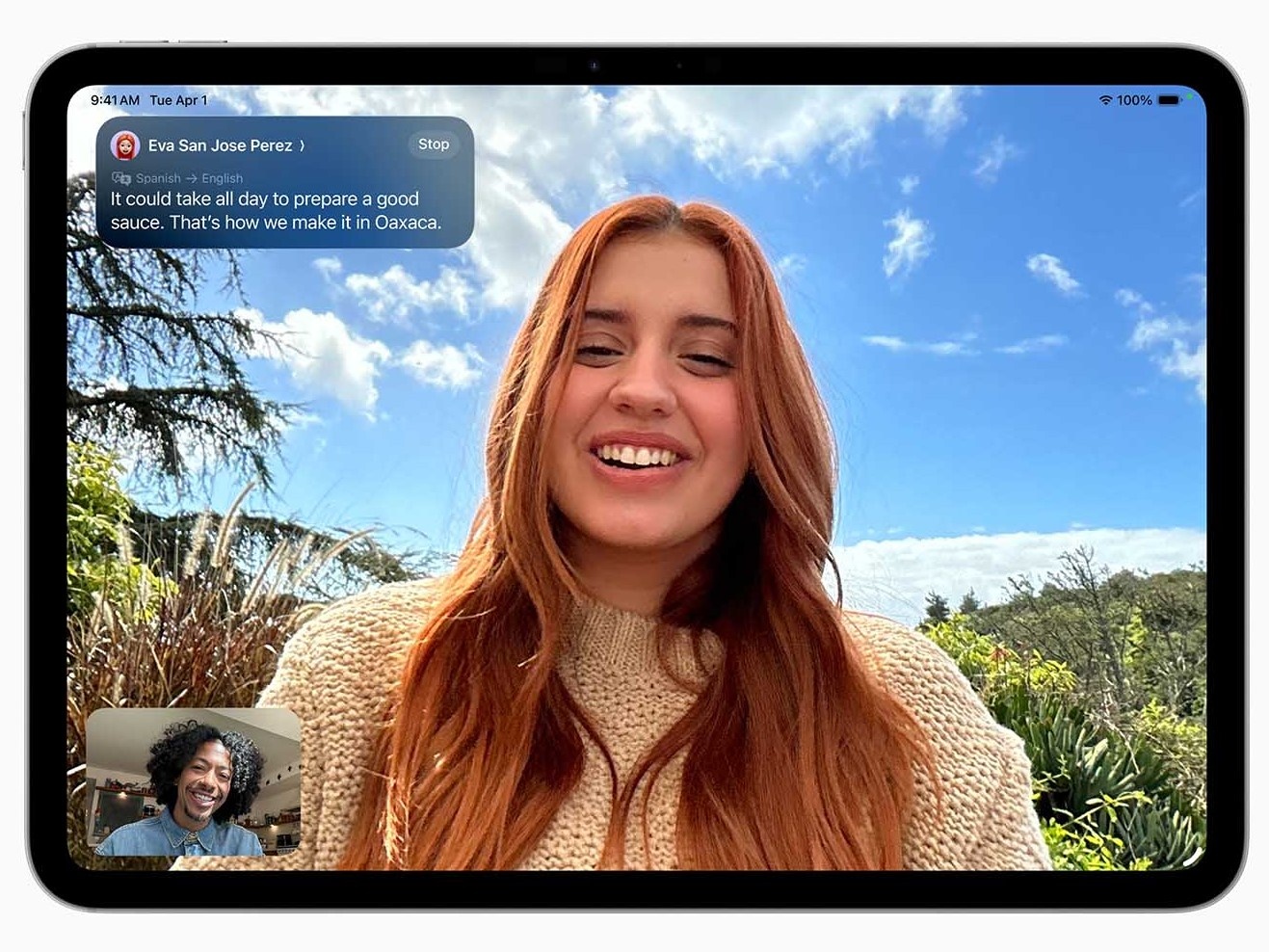Tap the translate icon beside Spanish
1269x952 pixels.
click(121, 178)
